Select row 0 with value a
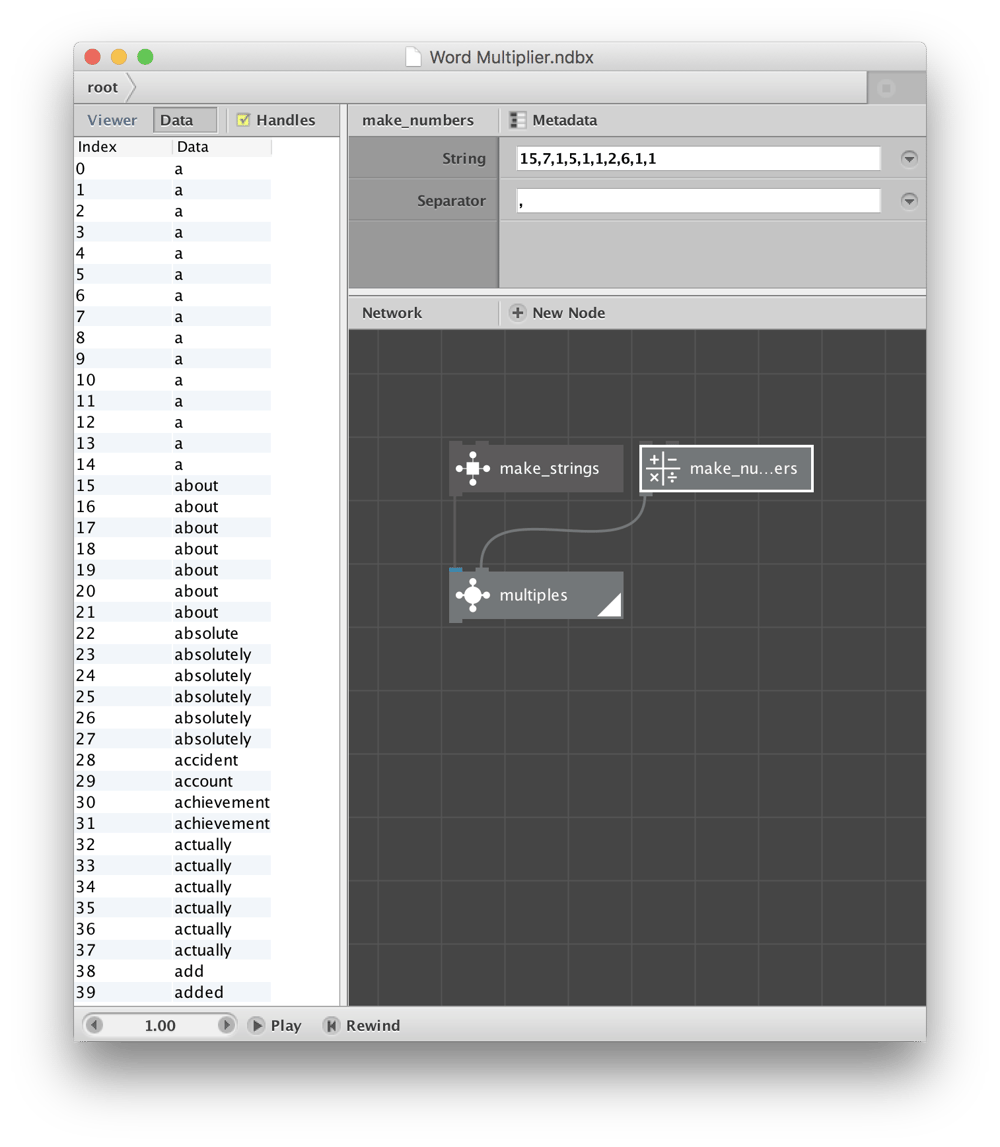Screen dimensions: 1000x1147 (173, 169)
